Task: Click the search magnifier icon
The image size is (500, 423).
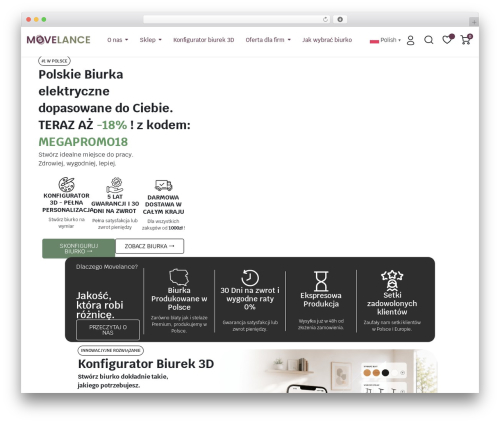Action: point(429,40)
